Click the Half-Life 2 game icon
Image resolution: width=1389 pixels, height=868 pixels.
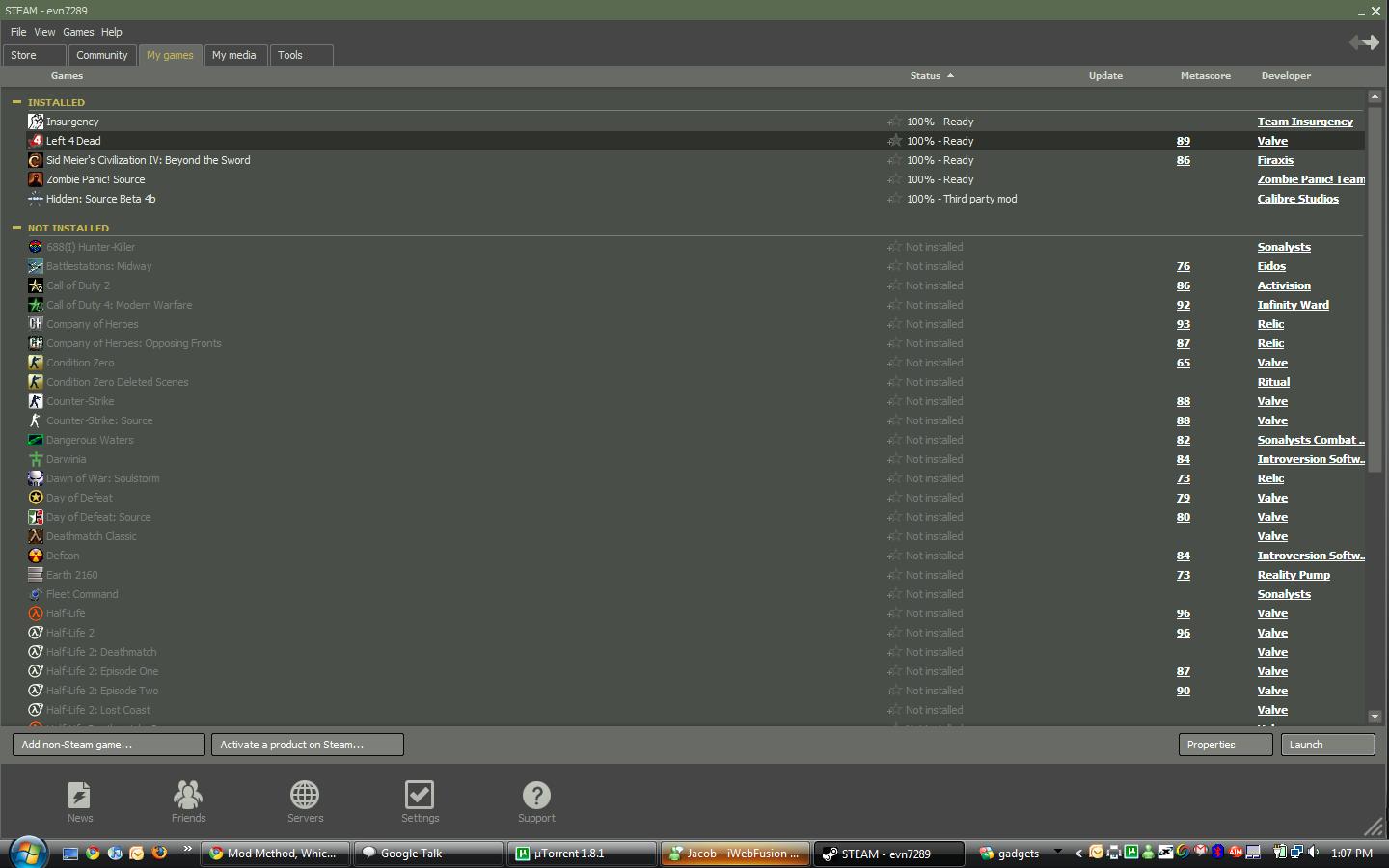point(36,633)
